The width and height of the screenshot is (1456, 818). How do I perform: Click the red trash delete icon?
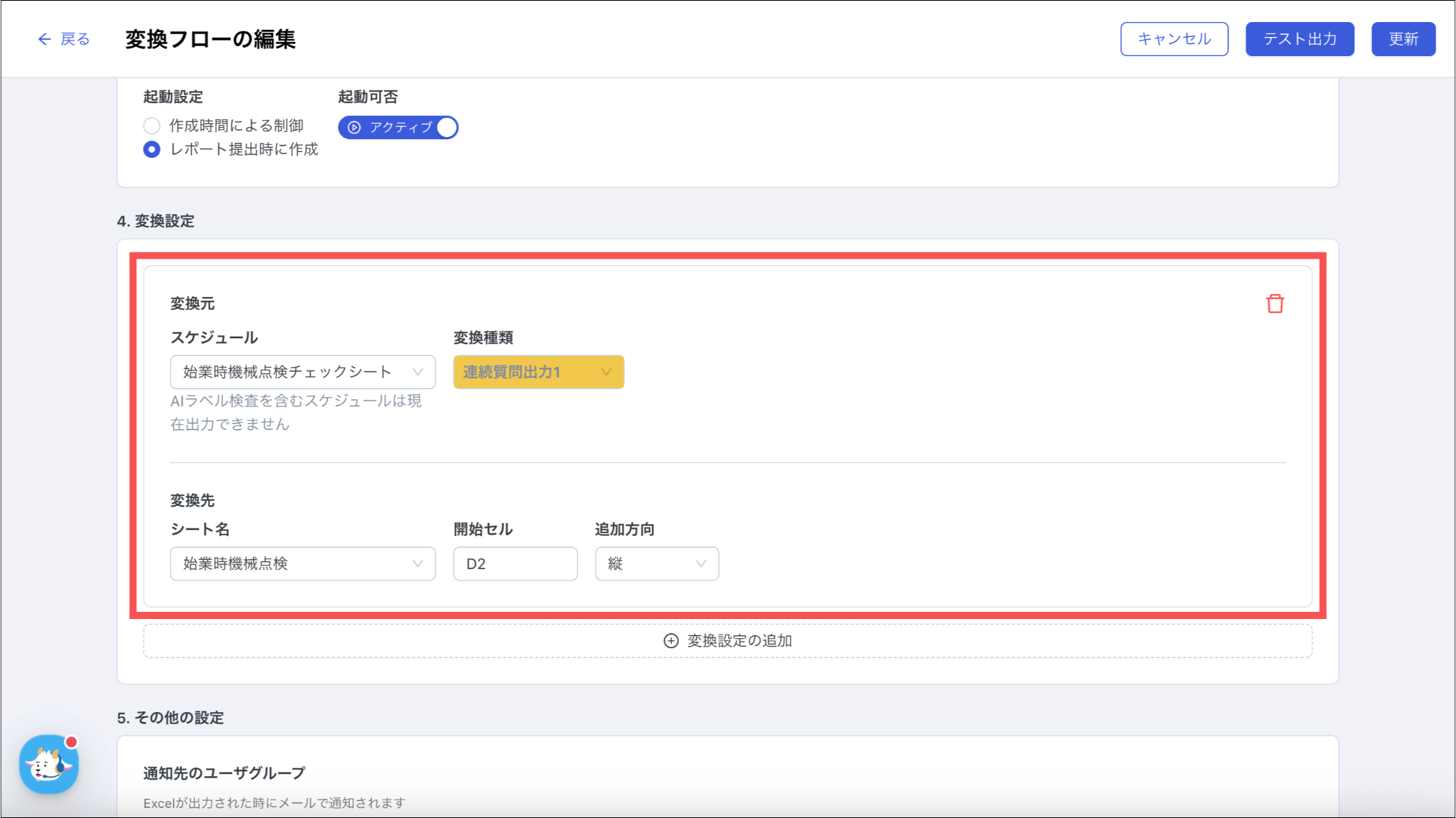[1275, 303]
